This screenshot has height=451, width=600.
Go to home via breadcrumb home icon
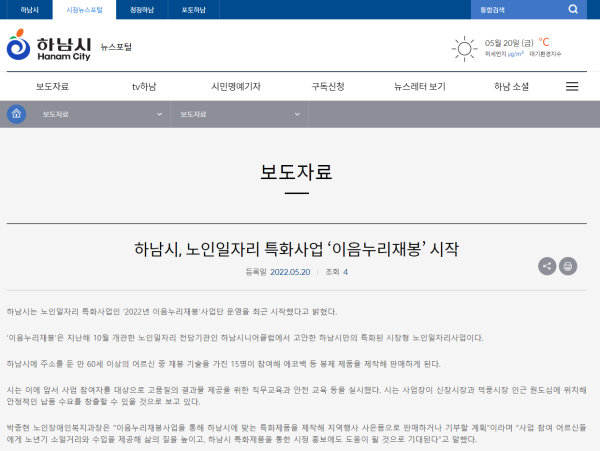pyautogui.click(x=16, y=114)
